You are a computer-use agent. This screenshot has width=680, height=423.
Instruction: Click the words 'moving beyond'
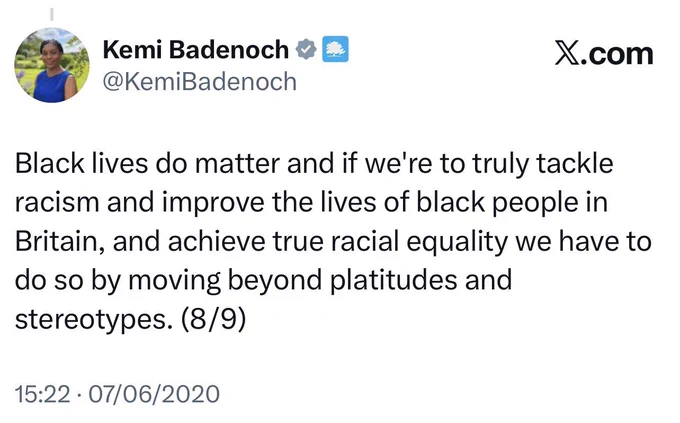pos(225,280)
